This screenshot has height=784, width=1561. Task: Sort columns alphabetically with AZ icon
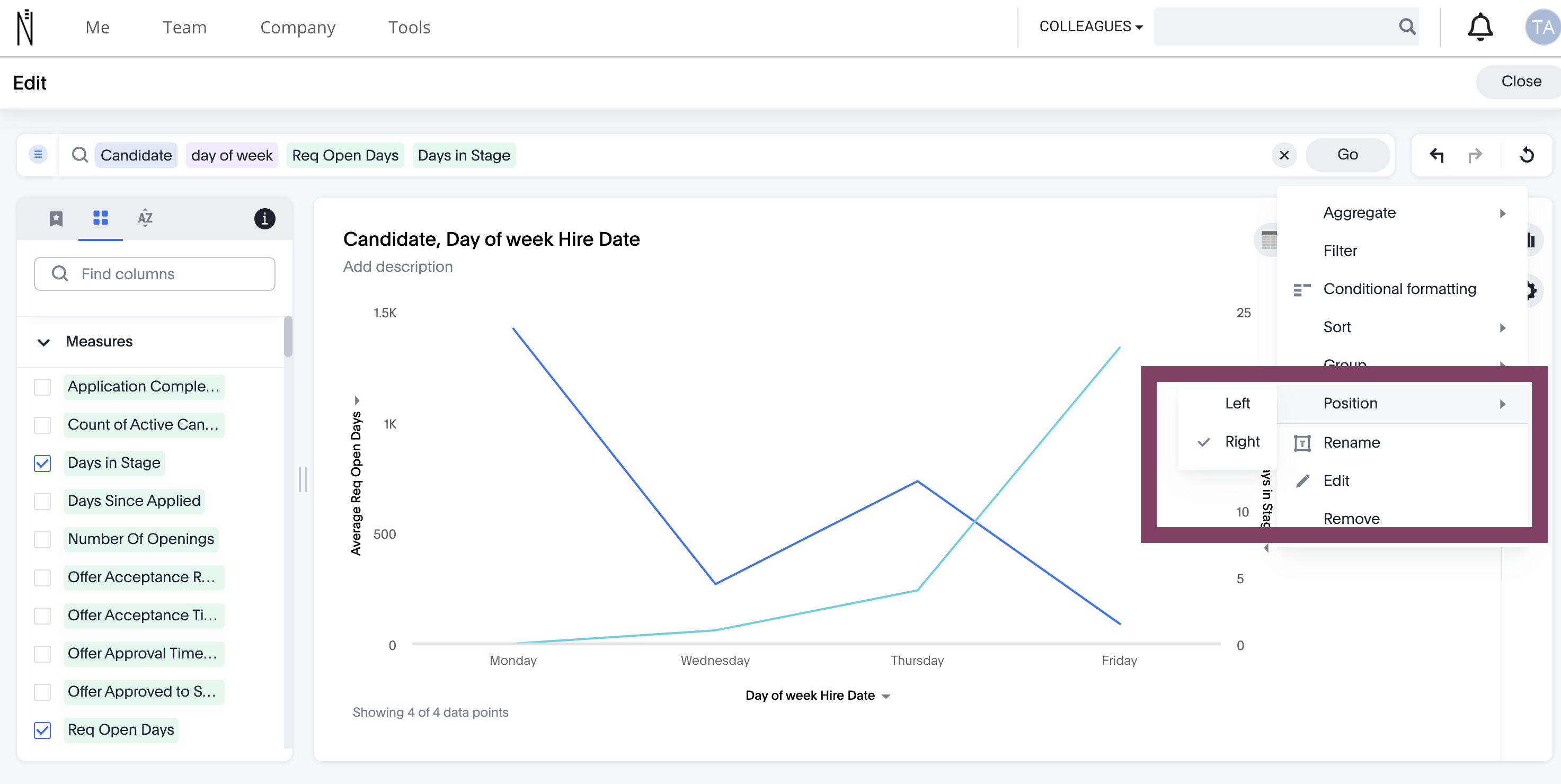(145, 218)
